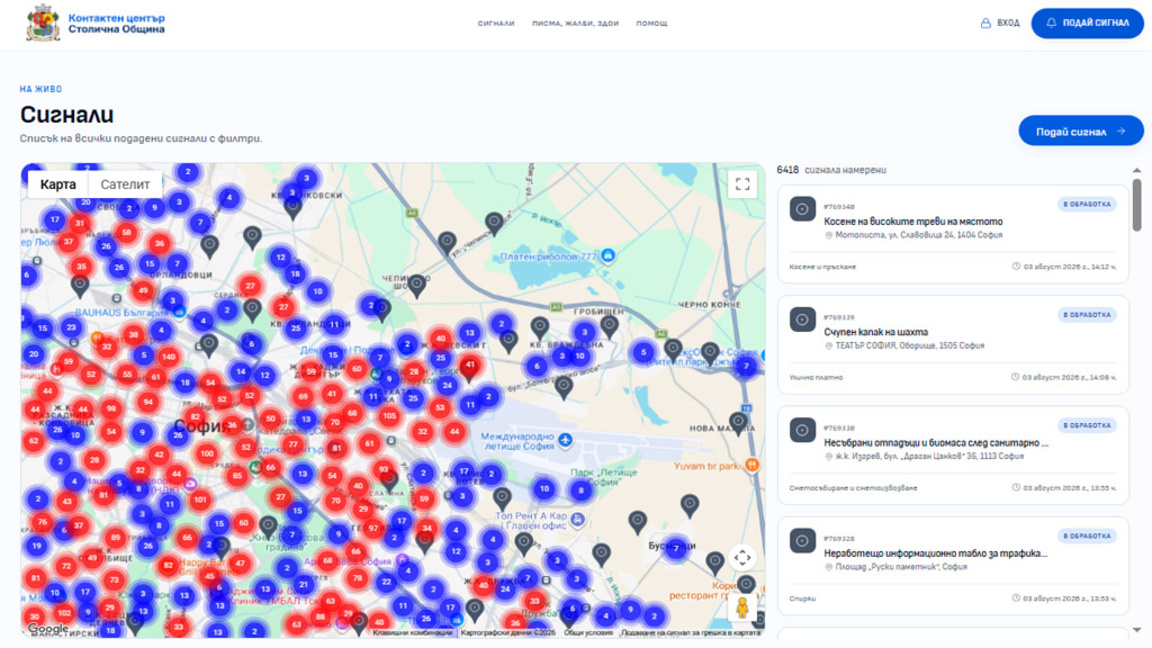Image resolution: width=1152 pixels, height=648 pixels.
Task: Click the Yuvam tır parkı restaurant icon
Action: (752, 464)
